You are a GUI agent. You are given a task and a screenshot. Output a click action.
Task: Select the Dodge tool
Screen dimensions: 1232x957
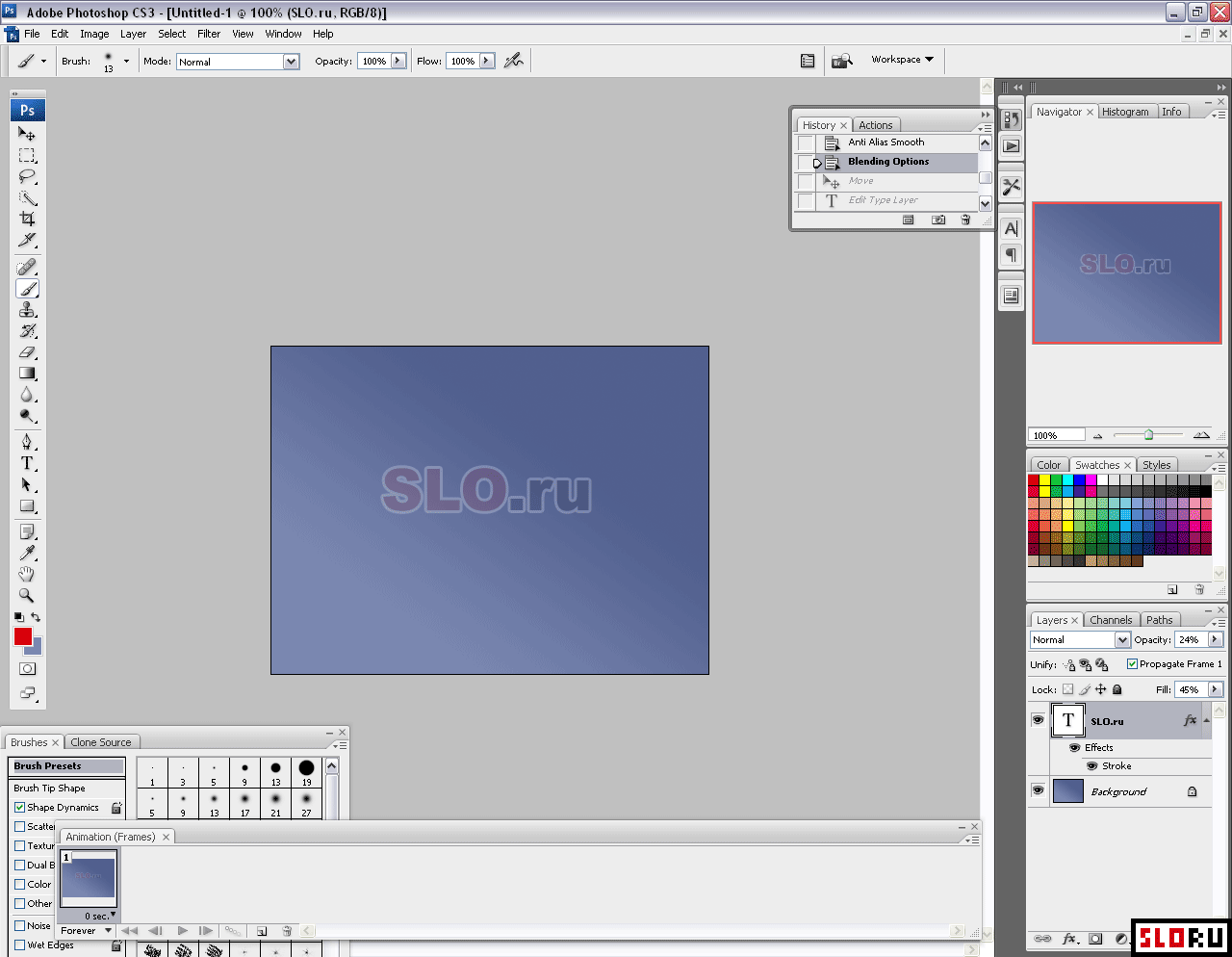(x=27, y=415)
